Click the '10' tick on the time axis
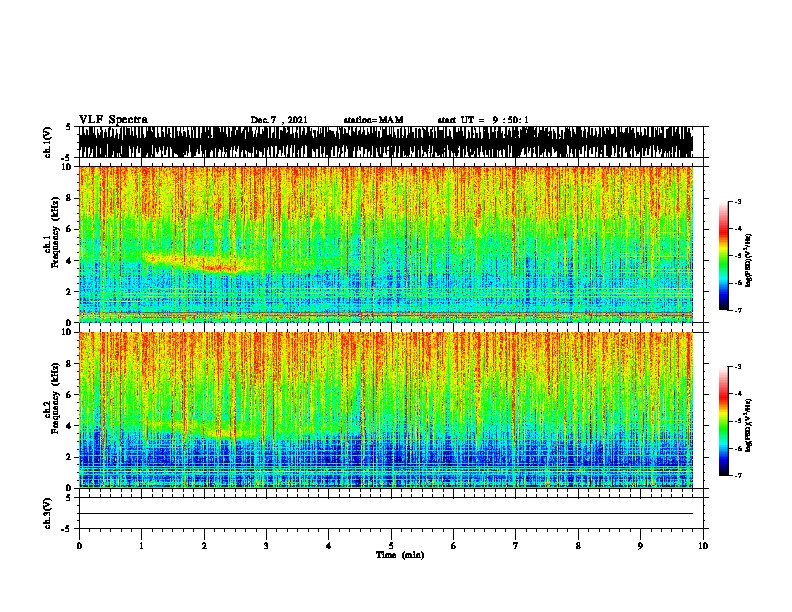 (x=703, y=546)
